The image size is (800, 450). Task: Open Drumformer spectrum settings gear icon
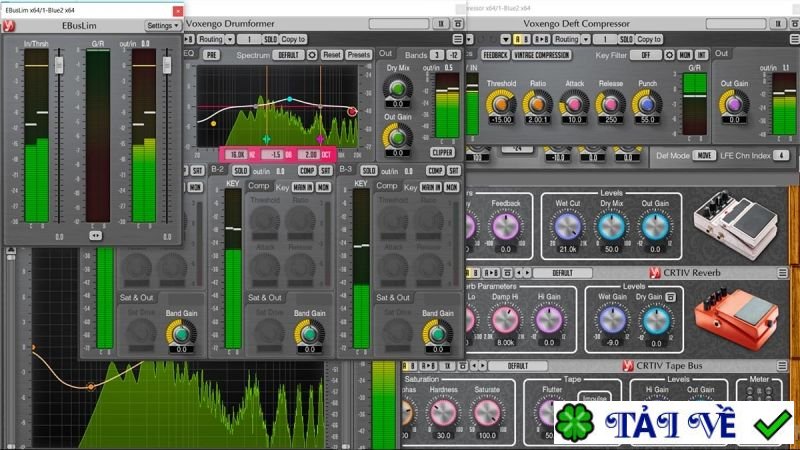point(312,55)
